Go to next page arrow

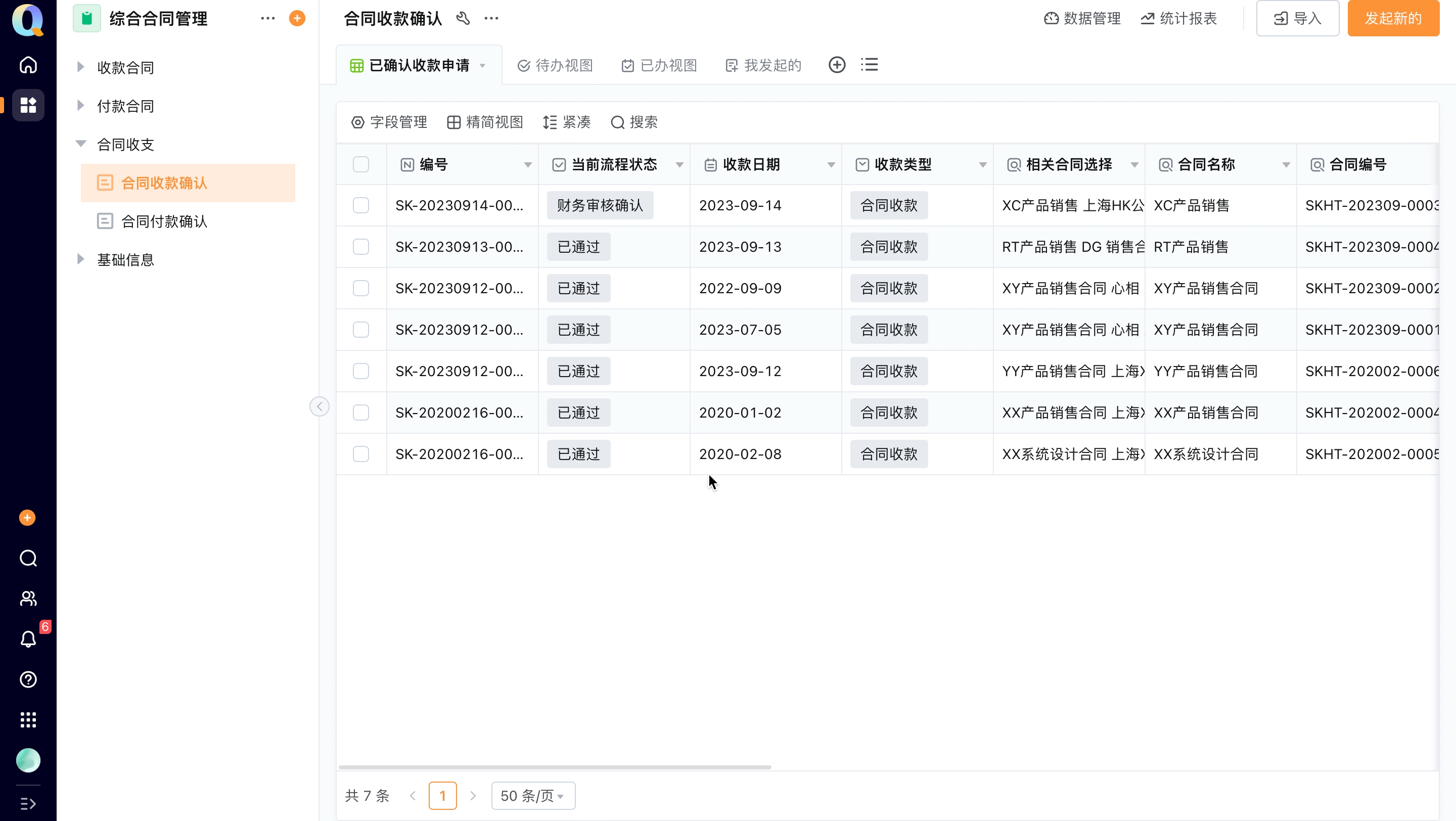tap(473, 796)
